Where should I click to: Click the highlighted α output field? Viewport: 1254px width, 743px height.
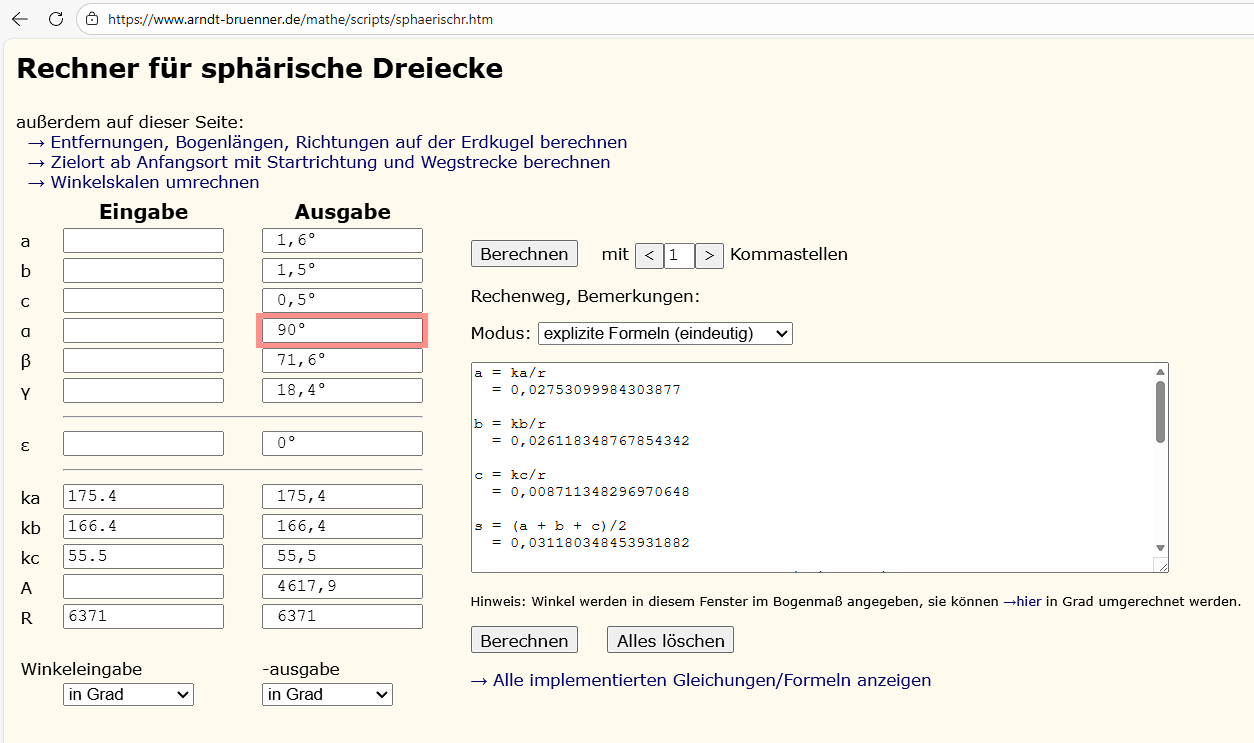[342, 331]
